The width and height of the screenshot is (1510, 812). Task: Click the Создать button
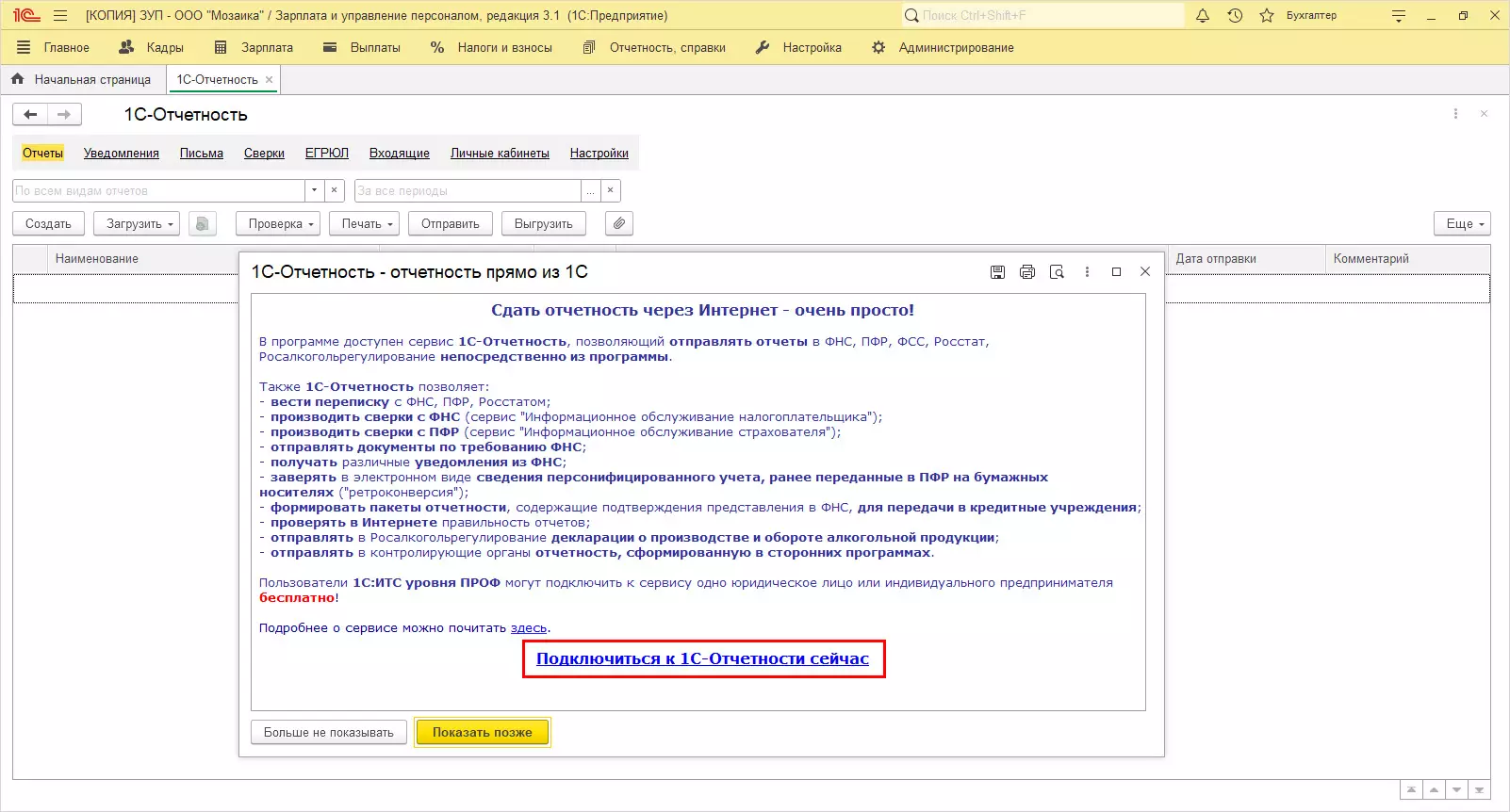(x=48, y=223)
